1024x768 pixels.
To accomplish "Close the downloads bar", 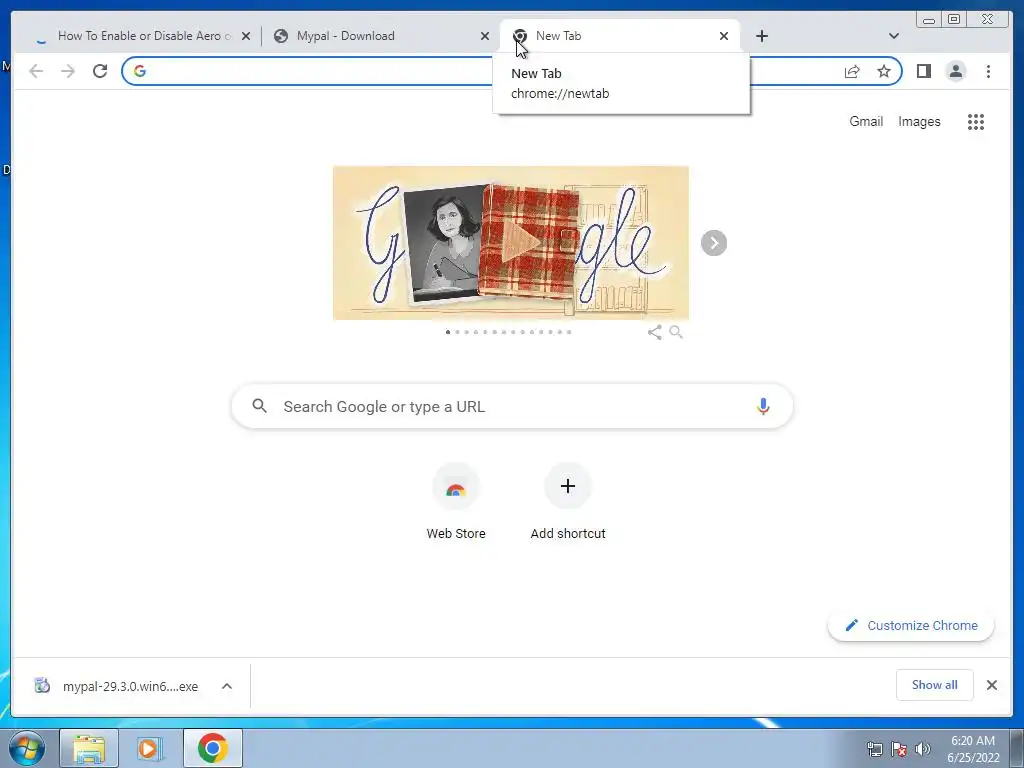I will point(991,685).
